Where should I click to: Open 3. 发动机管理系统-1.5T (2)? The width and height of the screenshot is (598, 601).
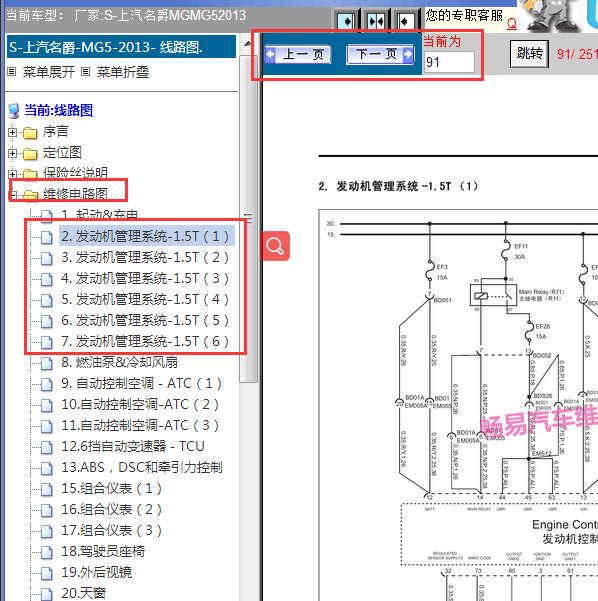pos(145,257)
